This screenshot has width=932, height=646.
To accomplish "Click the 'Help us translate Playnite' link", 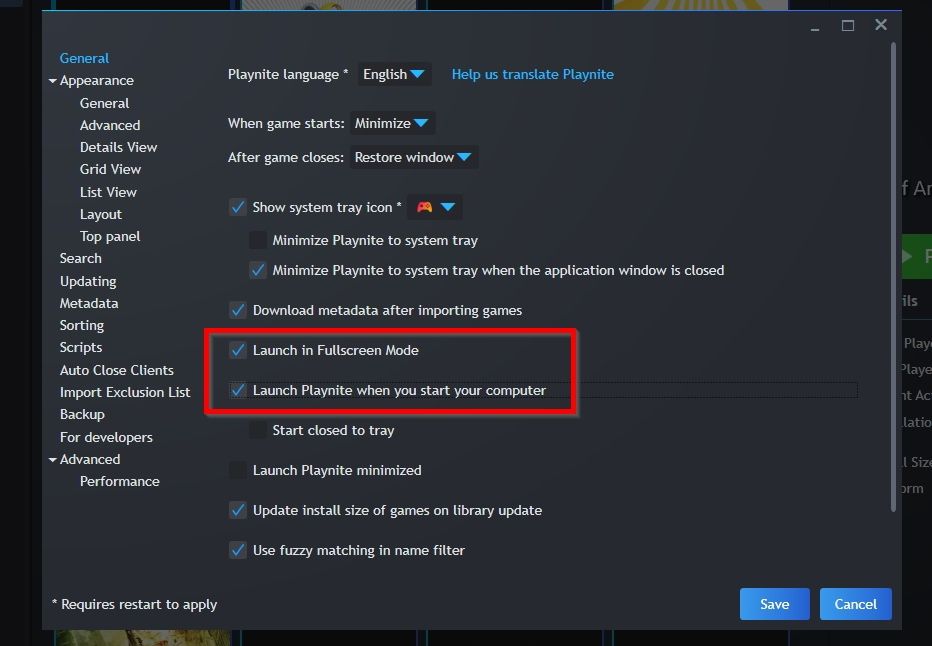I will point(533,73).
